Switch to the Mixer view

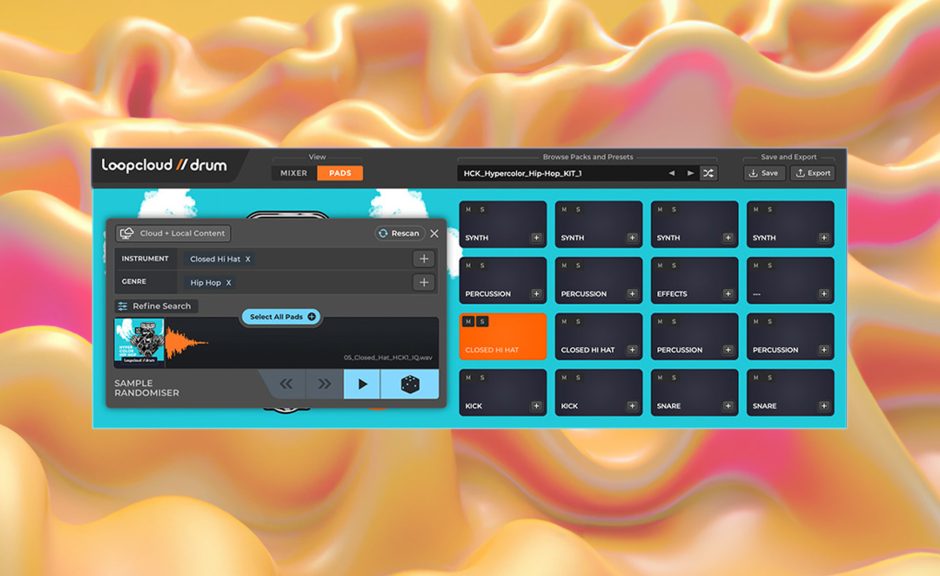tap(294, 173)
